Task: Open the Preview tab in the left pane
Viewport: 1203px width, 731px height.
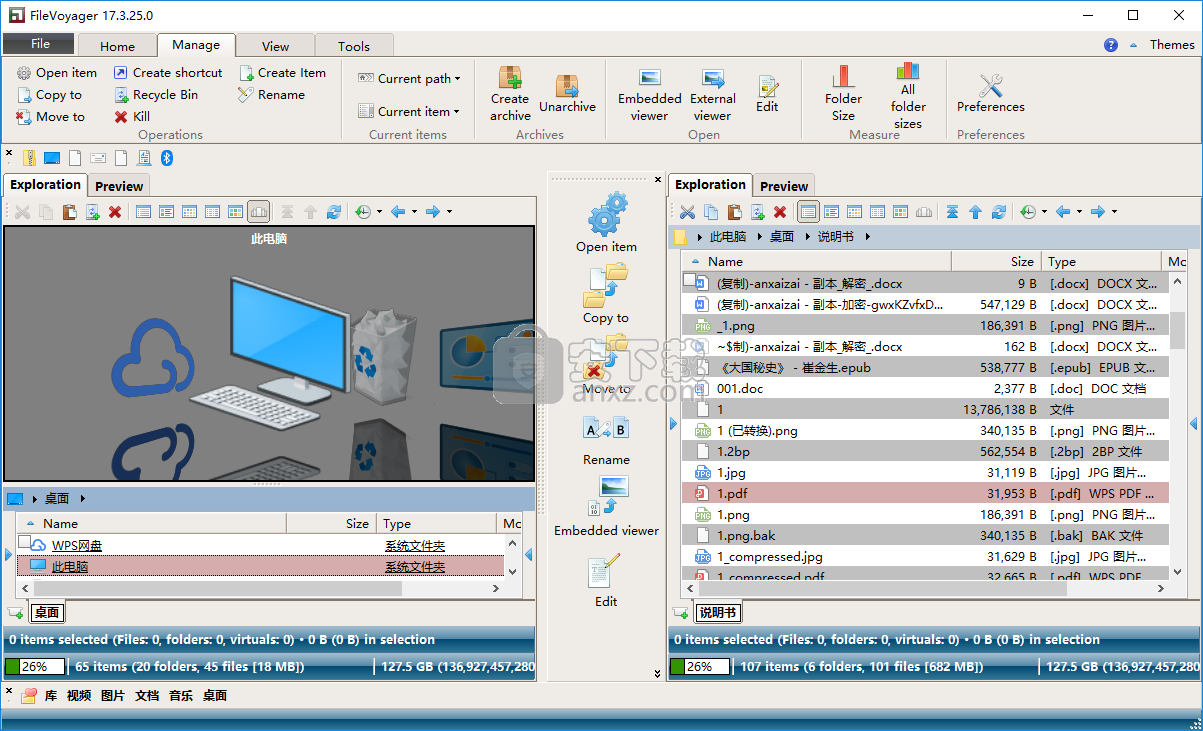Action: [x=119, y=186]
